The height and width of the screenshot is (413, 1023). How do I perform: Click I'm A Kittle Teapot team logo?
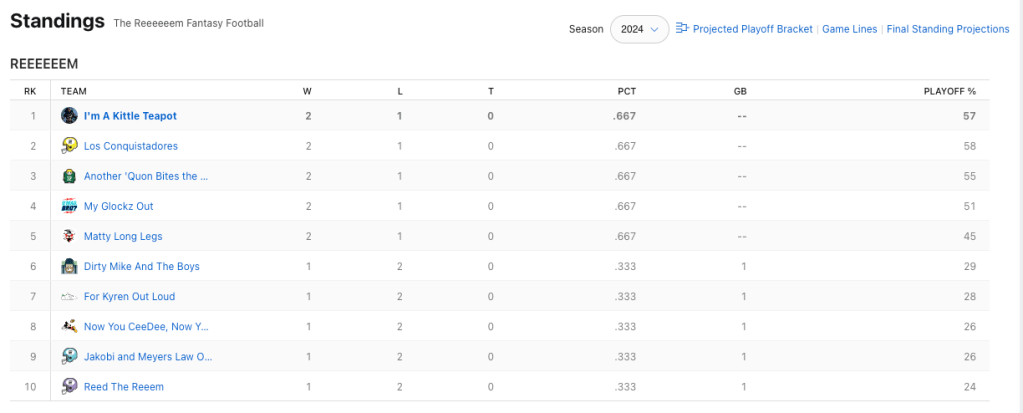[x=69, y=116]
